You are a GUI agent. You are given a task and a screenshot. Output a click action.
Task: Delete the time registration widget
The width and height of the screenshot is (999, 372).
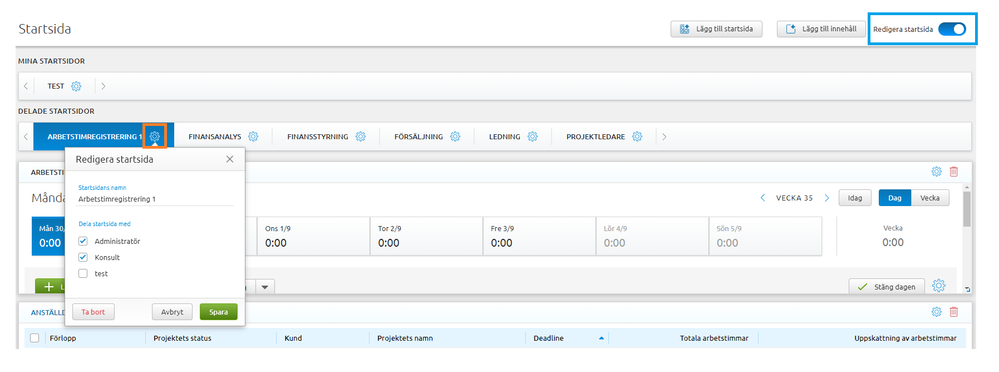(x=954, y=171)
